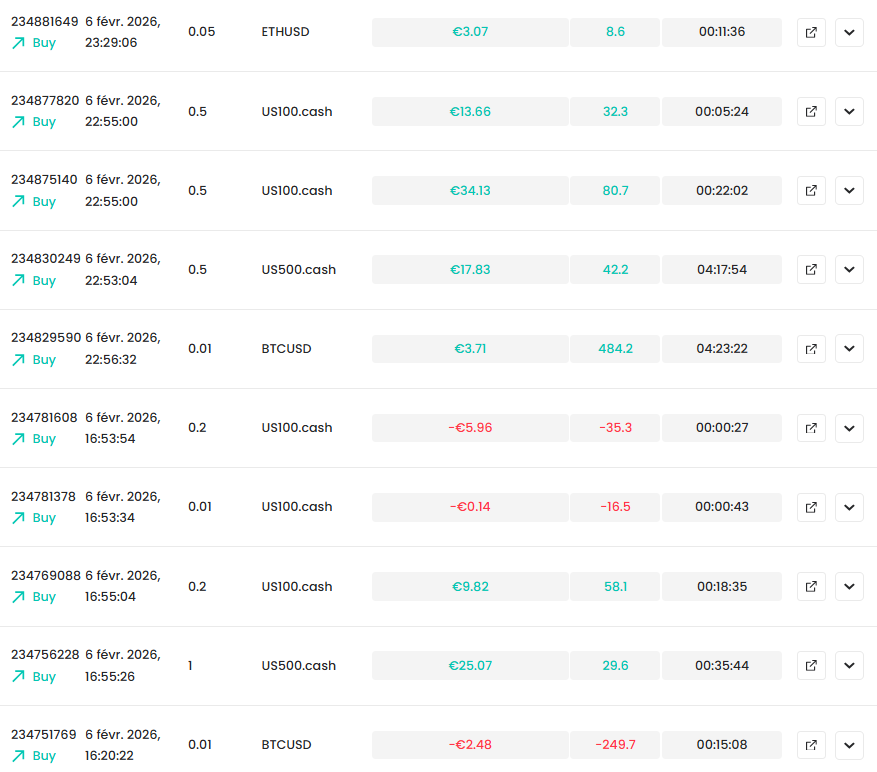Open external link for BTCUSD trade 234829590

811,349
